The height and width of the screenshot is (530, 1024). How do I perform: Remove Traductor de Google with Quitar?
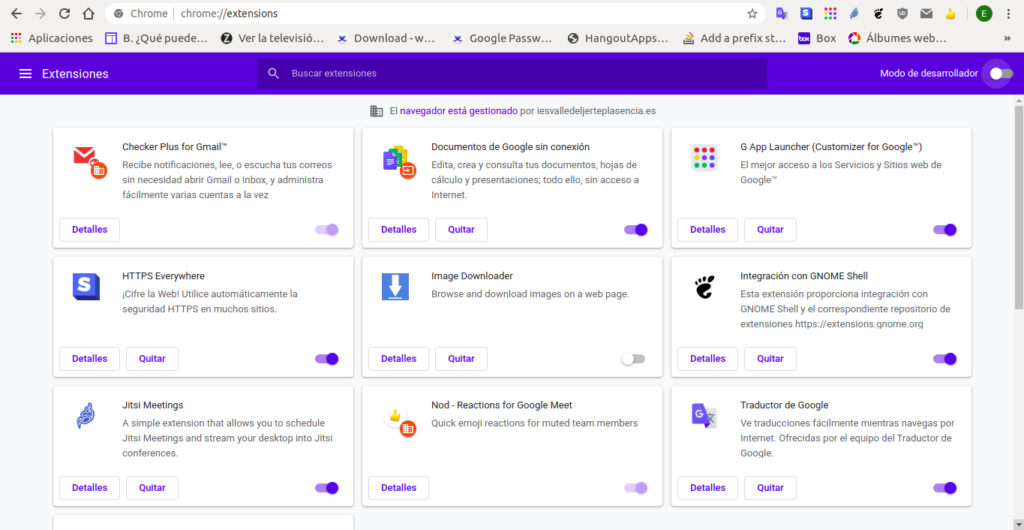tap(770, 488)
